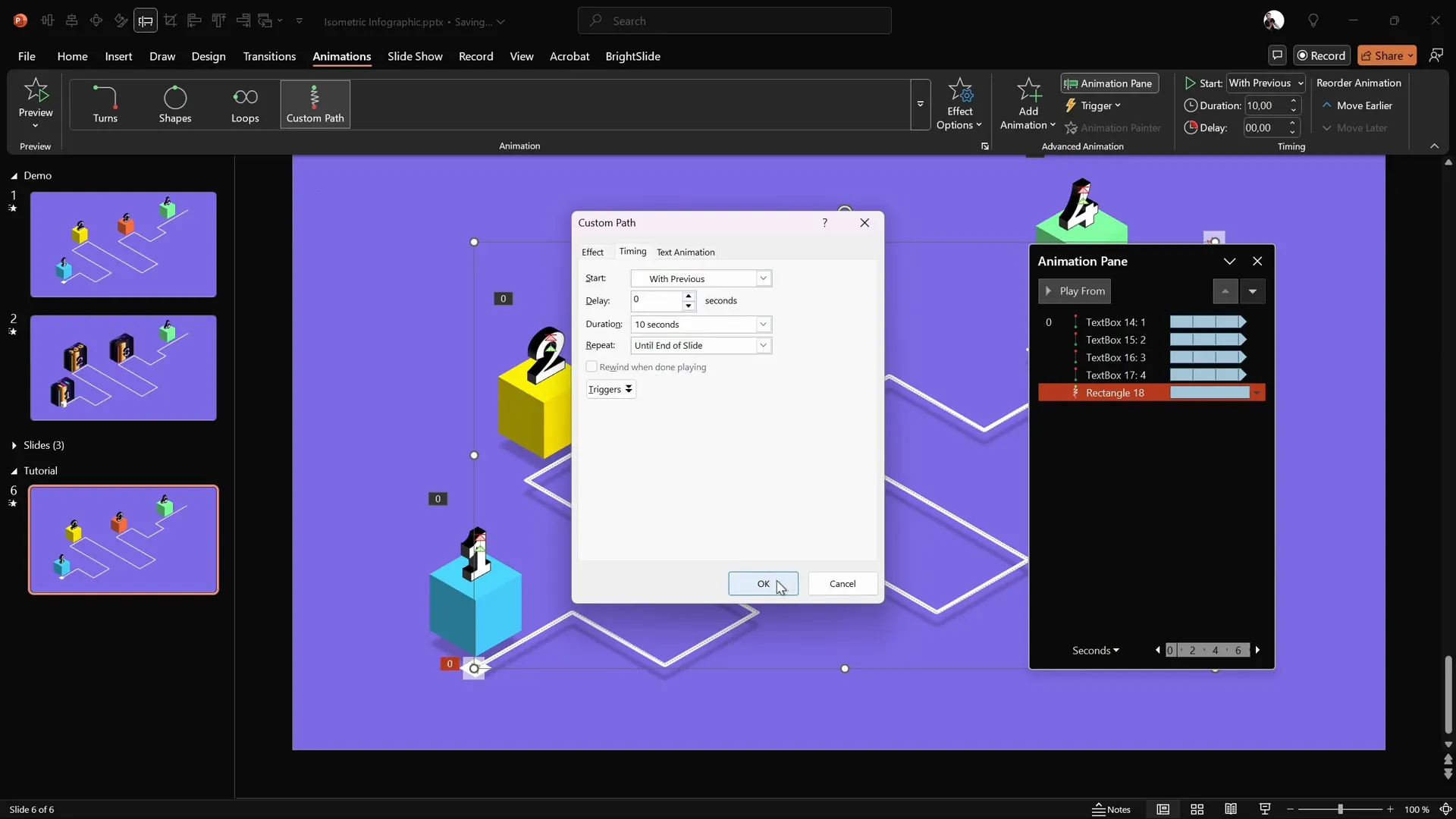
Task: Click the ribbon Duration field
Action: click(1266, 105)
